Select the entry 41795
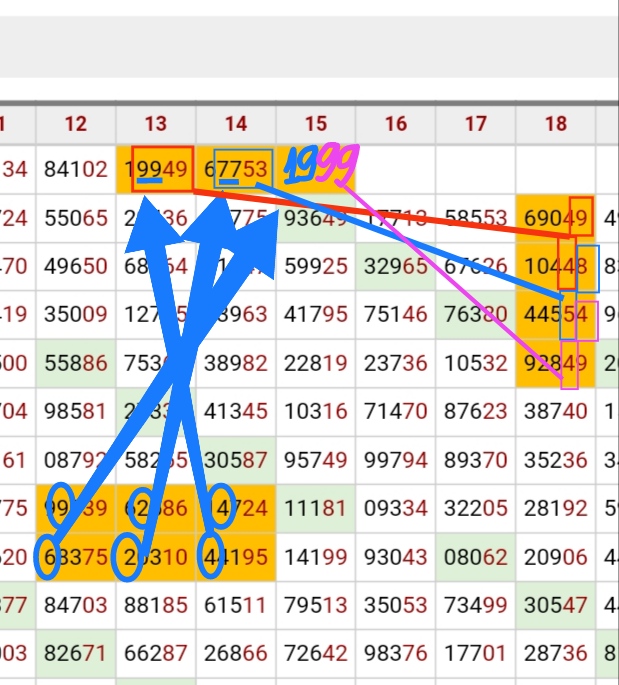 point(316,315)
